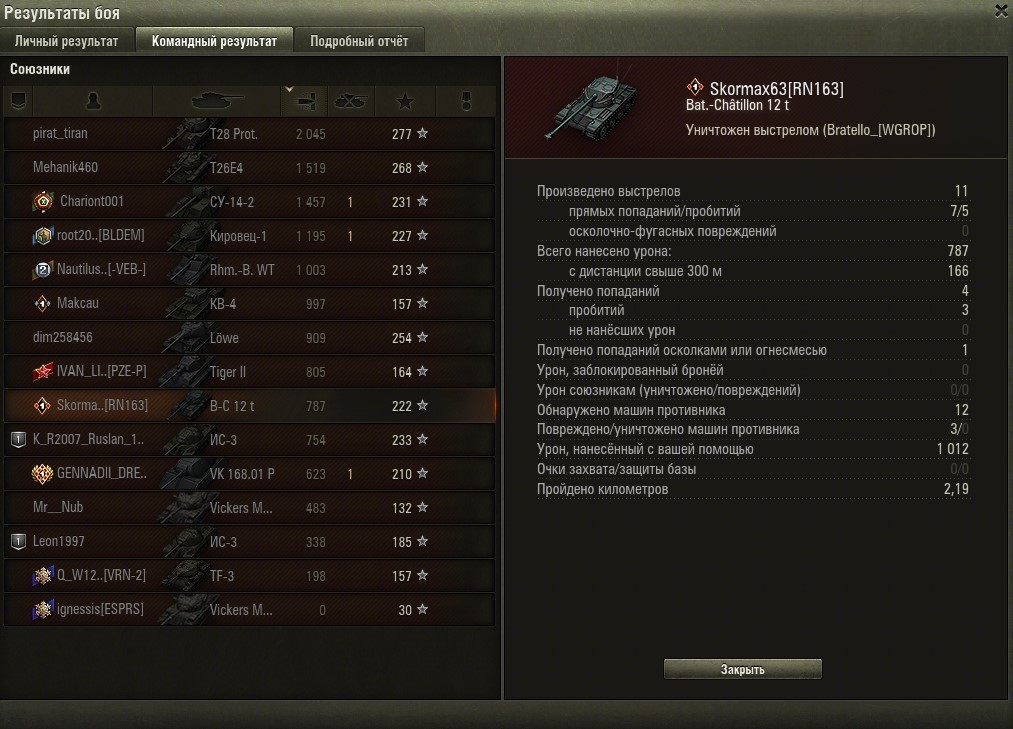
Task: Select dim258456 Löwe player row
Action: tap(249, 337)
